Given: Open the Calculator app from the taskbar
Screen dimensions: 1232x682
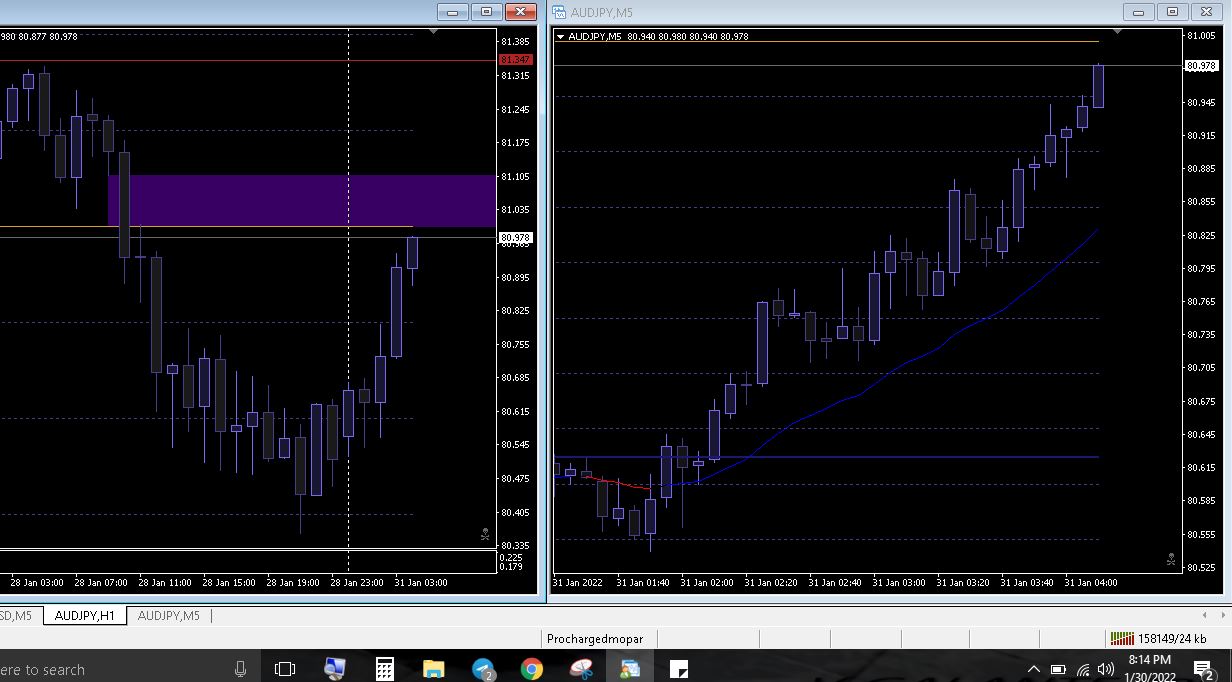Looking at the screenshot, I should click(x=385, y=669).
